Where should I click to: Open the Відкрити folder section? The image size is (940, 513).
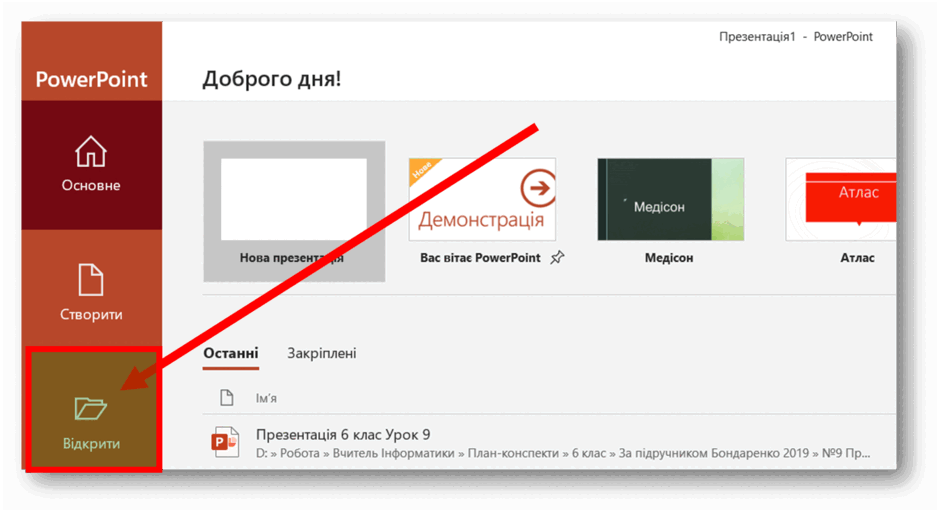[91, 409]
